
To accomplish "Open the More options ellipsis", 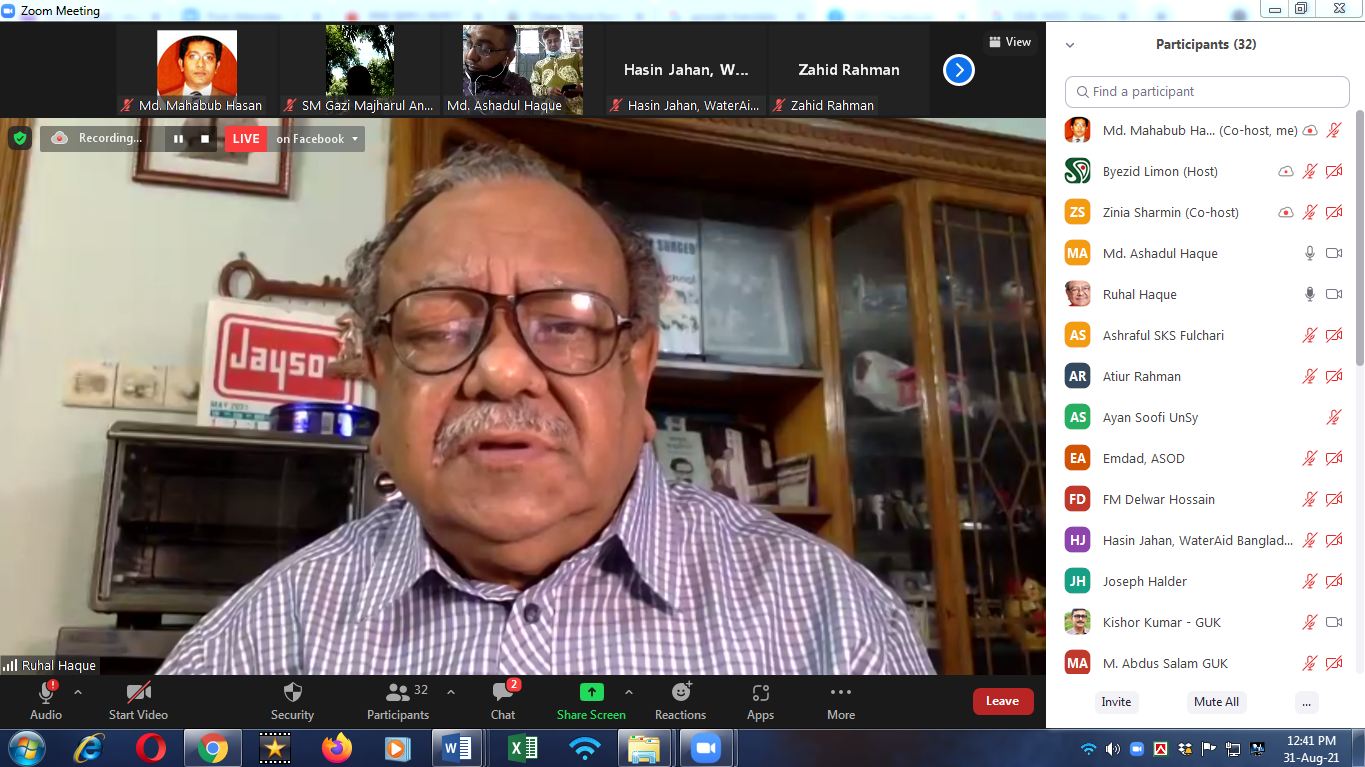I will 841,692.
